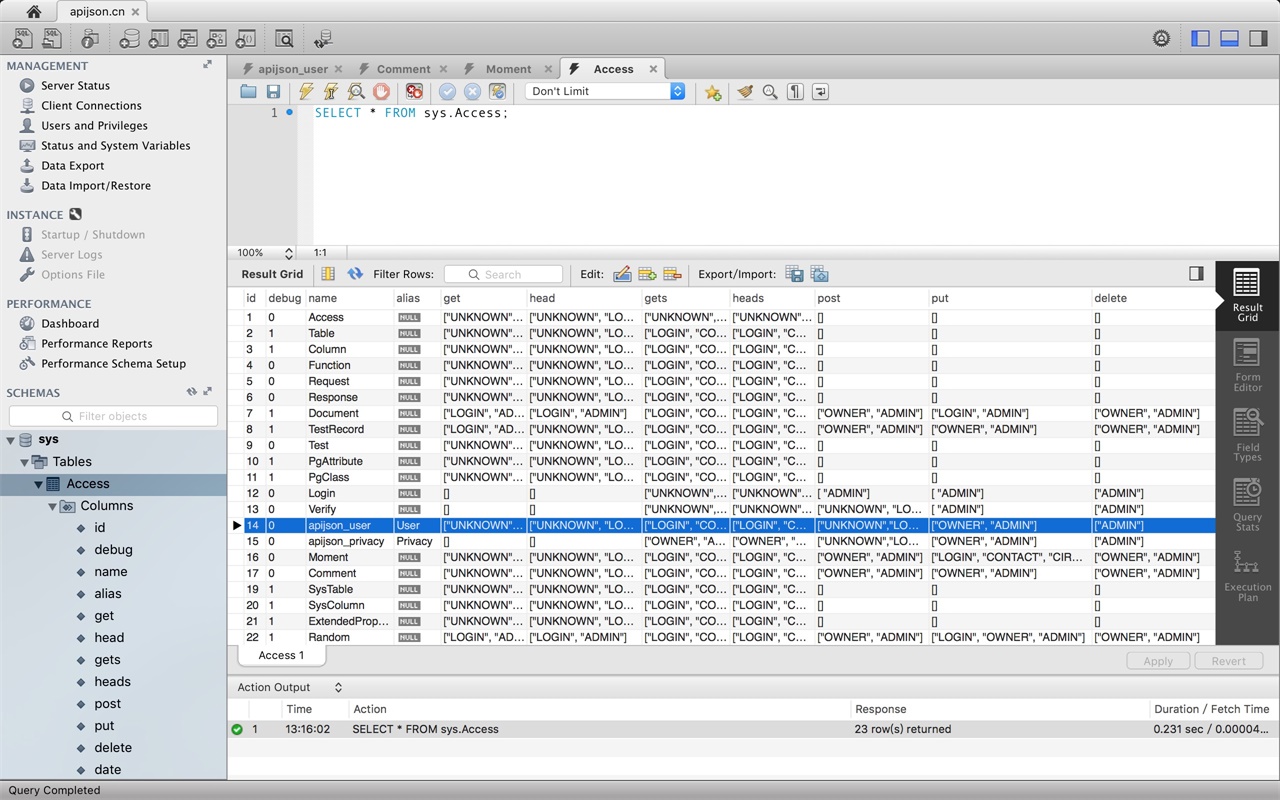This screenshot has height=800, width=1280.
Task: Commit the transaction with the checkmark icon
Action: pyautogui.click(x=447, y=91)
